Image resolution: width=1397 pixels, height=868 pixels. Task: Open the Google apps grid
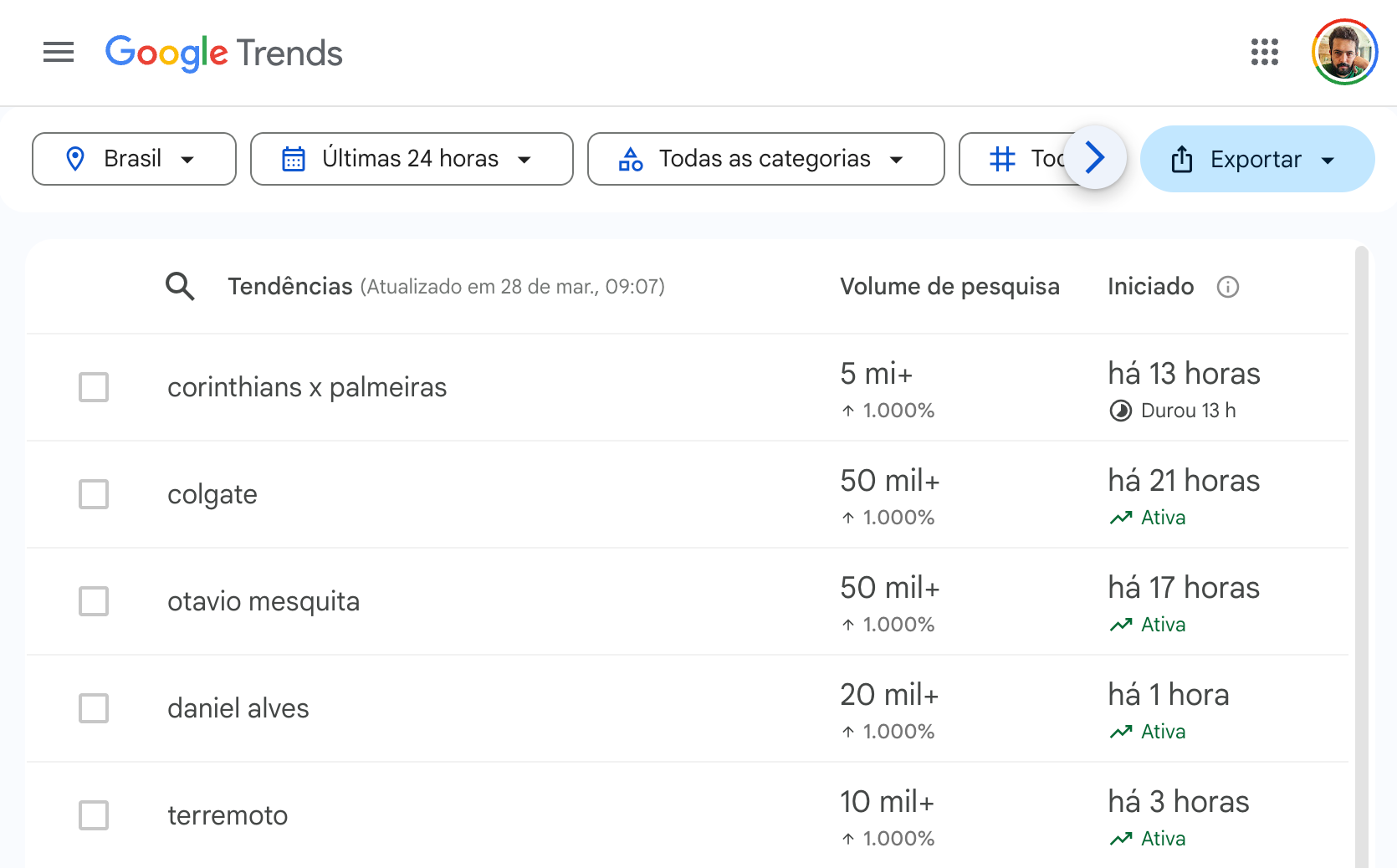tap(1264, 53)
